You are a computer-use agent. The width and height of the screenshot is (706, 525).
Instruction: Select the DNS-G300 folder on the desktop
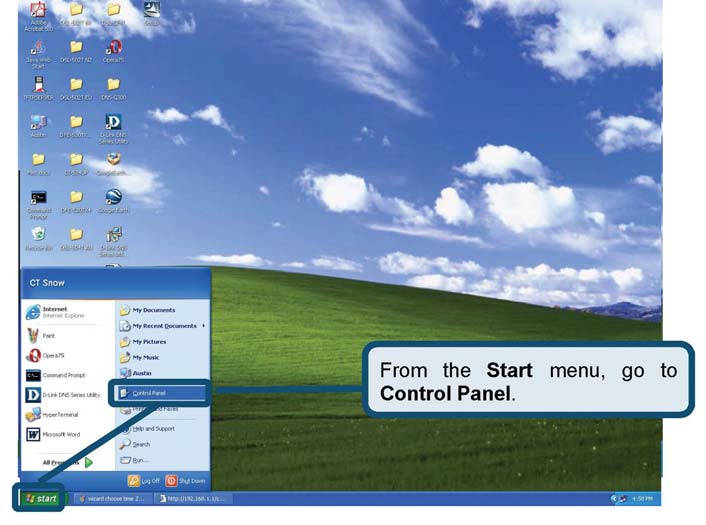coord(113,88)
